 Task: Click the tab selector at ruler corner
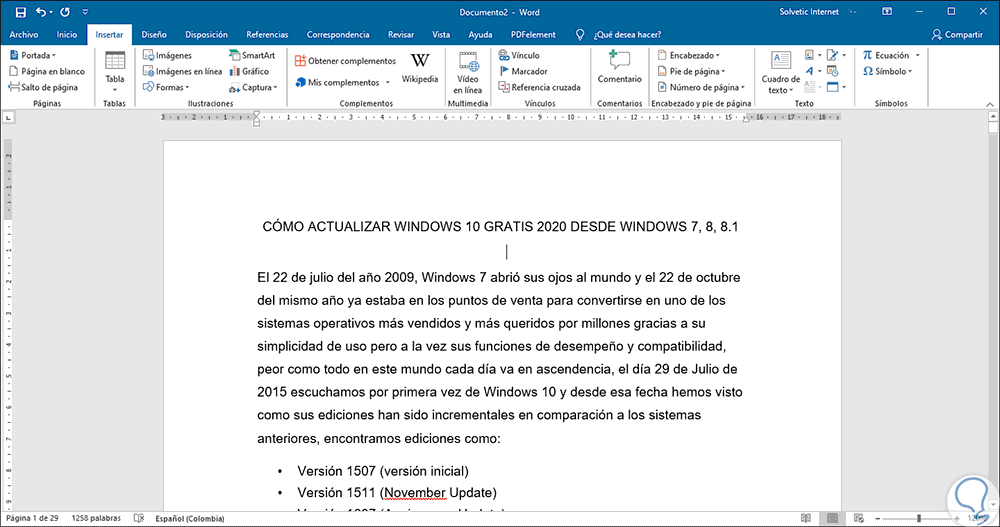(x=8, y=117)
